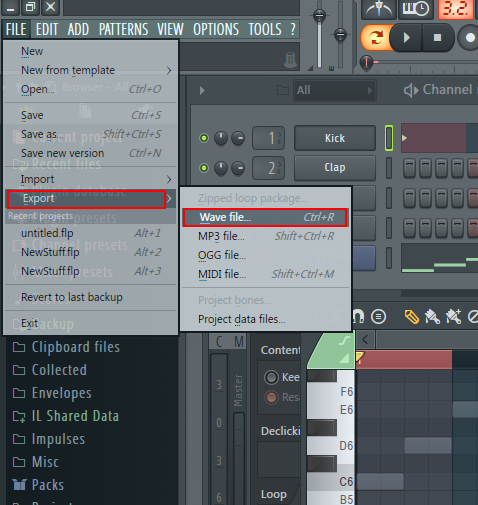
Task: Open the EDIT menu
Action: pos(47,29)
